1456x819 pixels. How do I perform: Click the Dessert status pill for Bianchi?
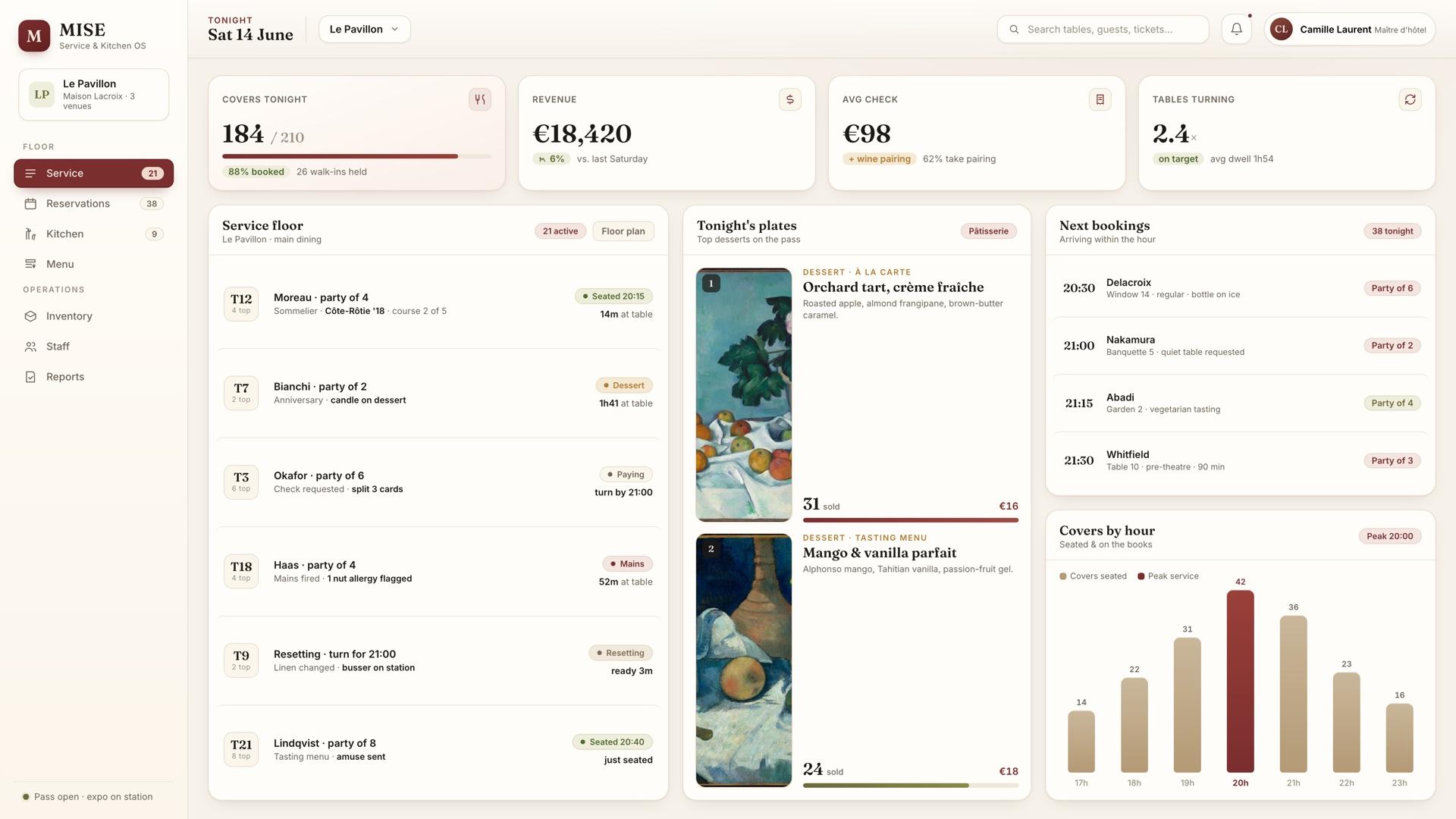(x=624, y=385)
